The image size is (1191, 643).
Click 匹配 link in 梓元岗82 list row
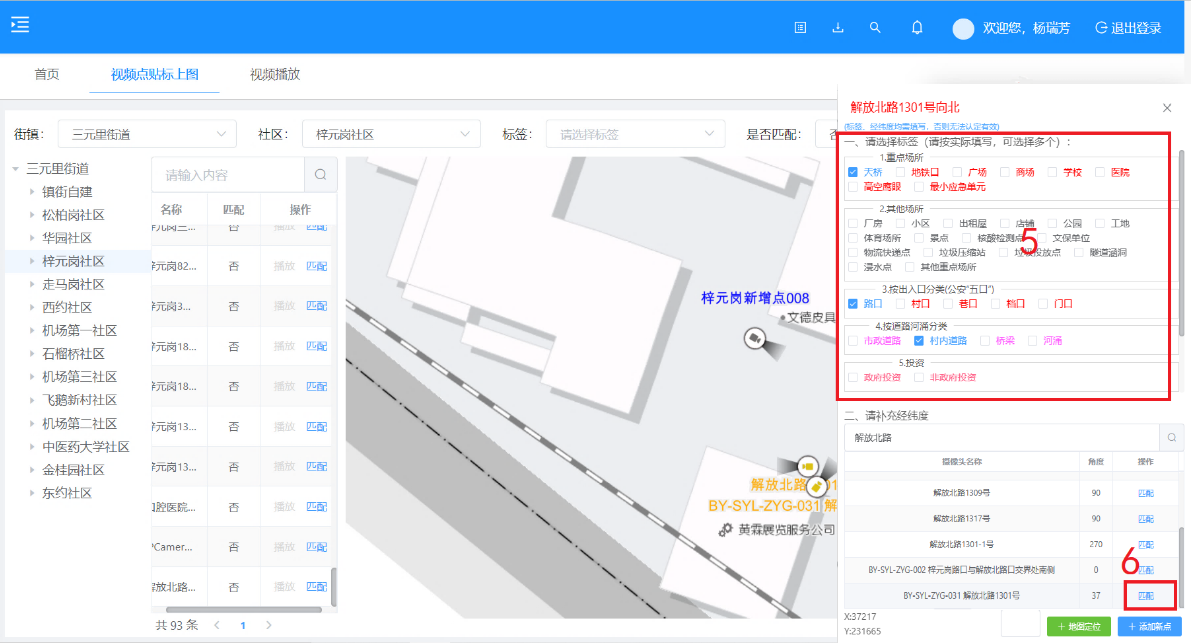(317, 266)
